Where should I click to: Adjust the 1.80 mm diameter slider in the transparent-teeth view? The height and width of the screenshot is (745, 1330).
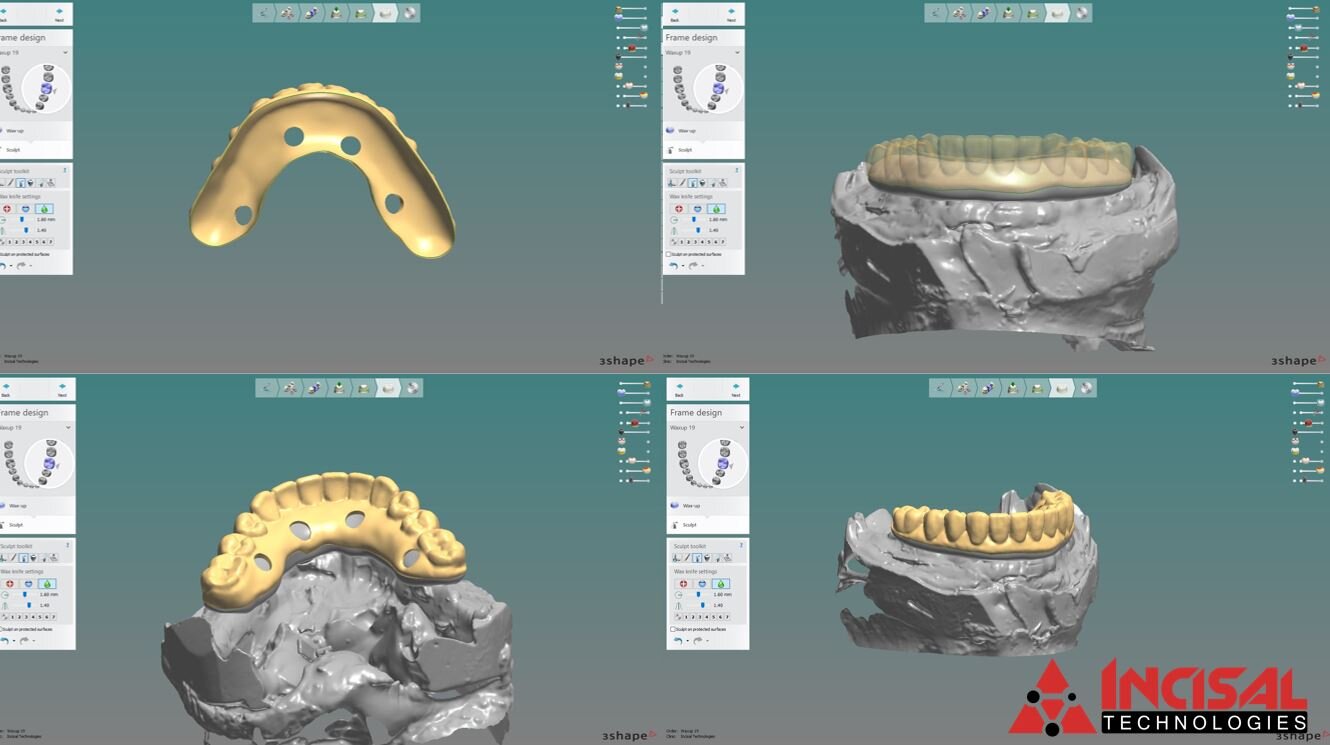click(x=694, y=220)
